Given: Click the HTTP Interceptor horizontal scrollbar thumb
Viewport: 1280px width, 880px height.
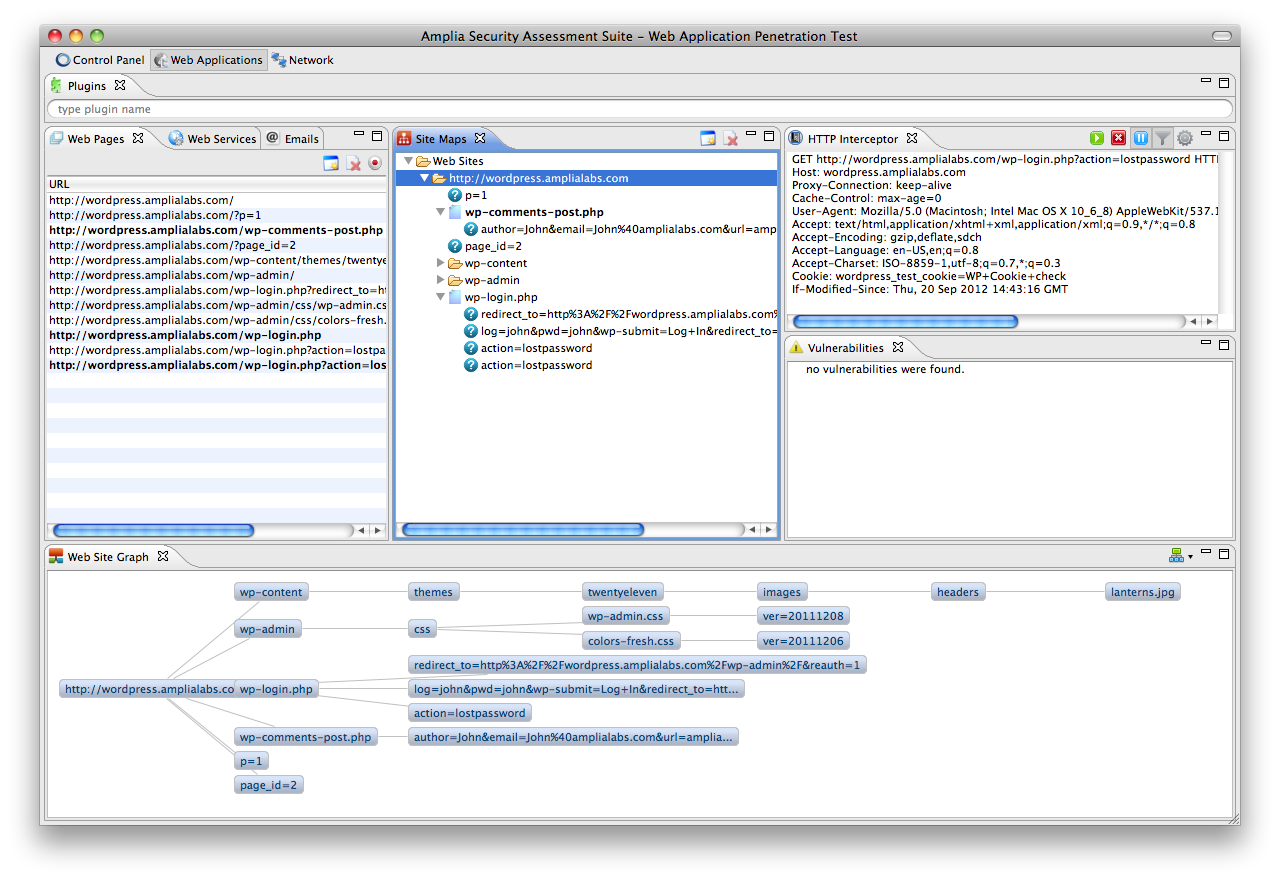Looking at the screenshot, I should point(904,322).
